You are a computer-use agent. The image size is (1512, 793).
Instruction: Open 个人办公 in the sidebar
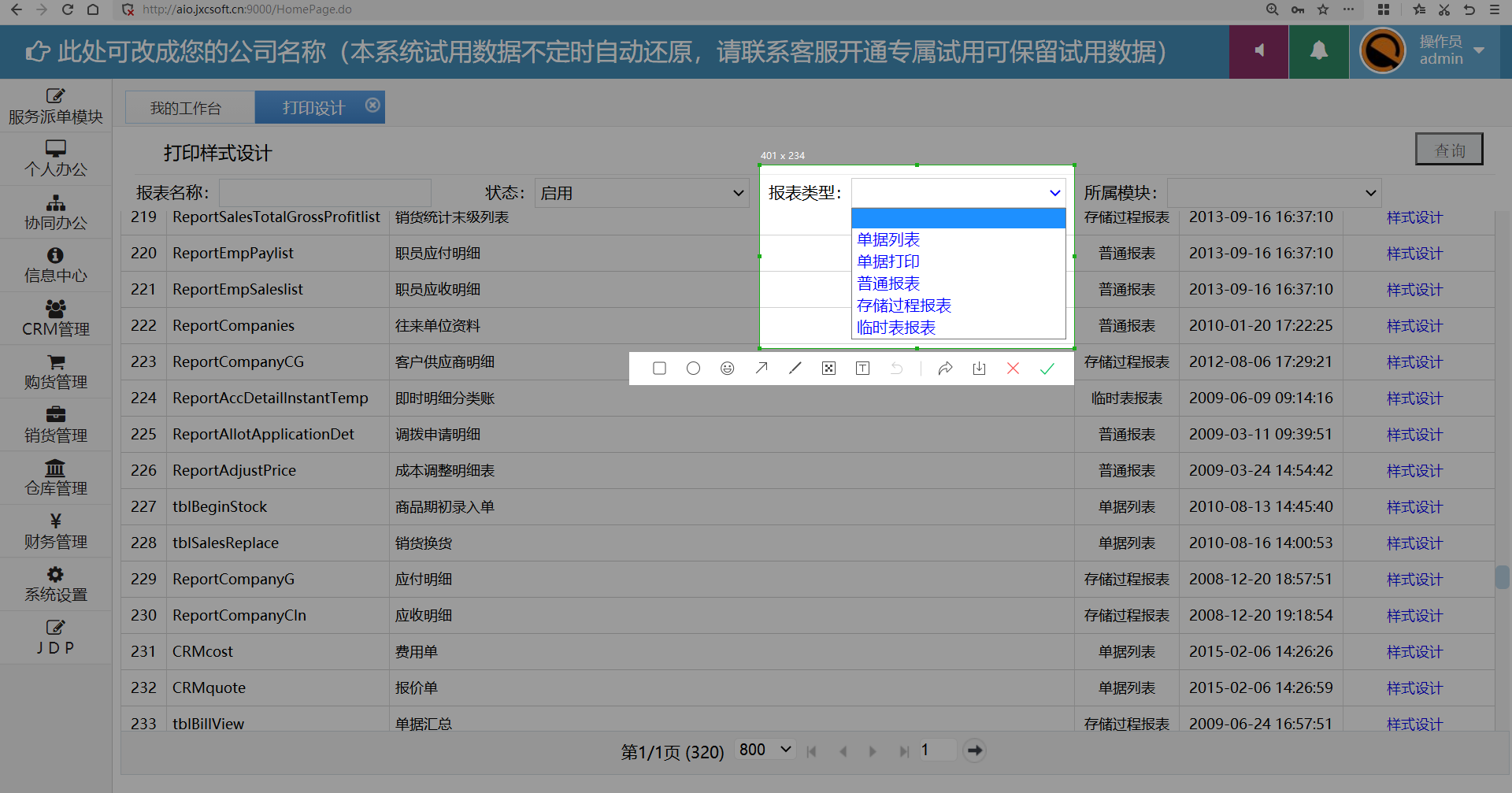click(55, 159)
